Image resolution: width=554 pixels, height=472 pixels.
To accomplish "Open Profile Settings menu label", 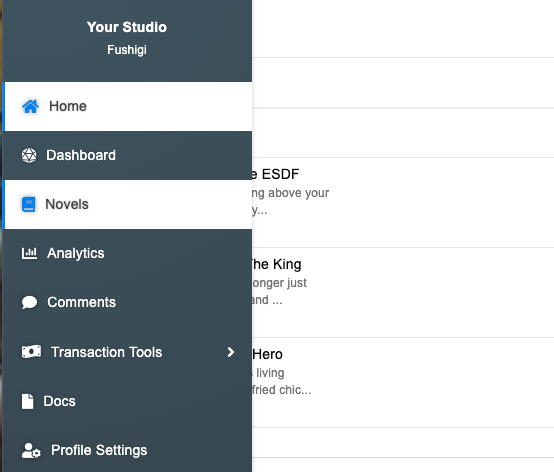I will click(99, 450).
